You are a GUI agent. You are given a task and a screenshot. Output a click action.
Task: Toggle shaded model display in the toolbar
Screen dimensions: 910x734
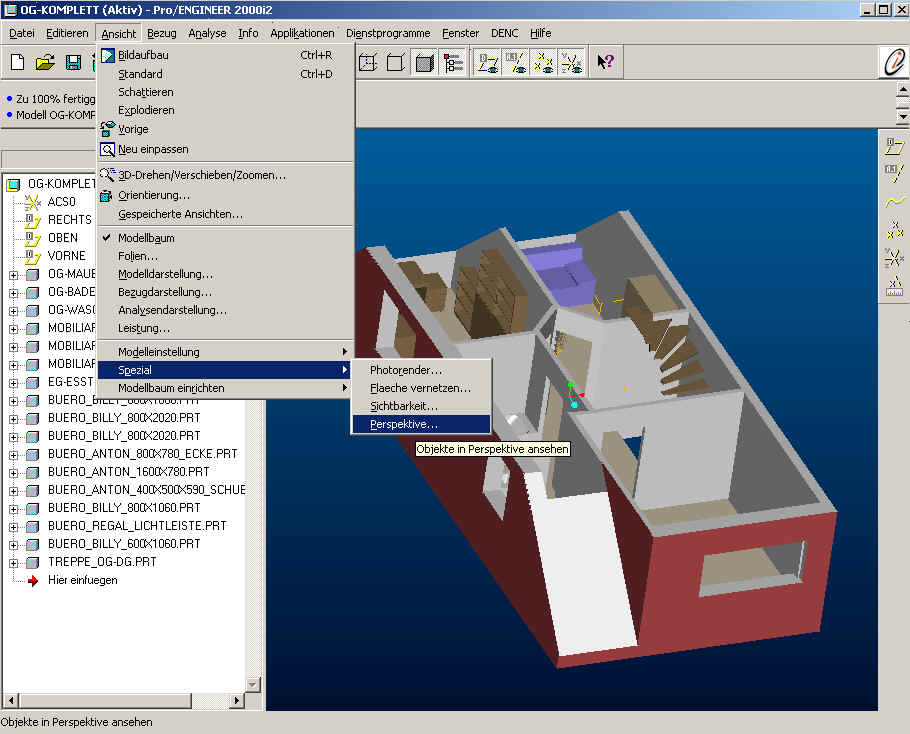(424, 62)
